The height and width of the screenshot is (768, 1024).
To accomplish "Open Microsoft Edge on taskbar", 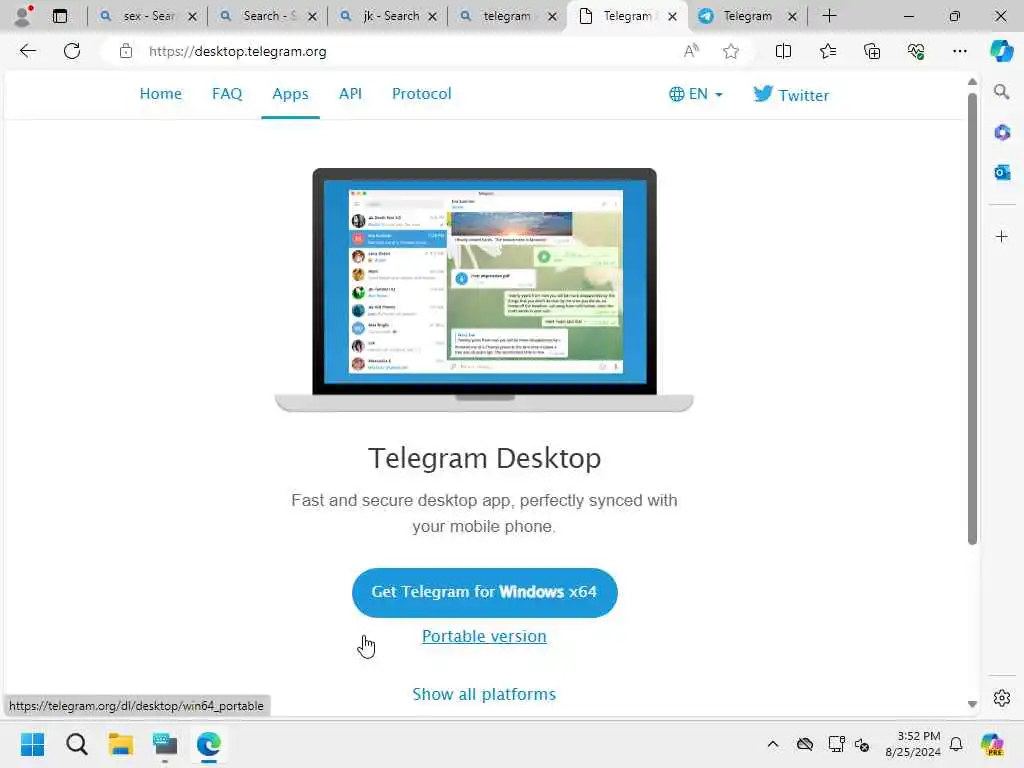I will (x=208, y=744).
